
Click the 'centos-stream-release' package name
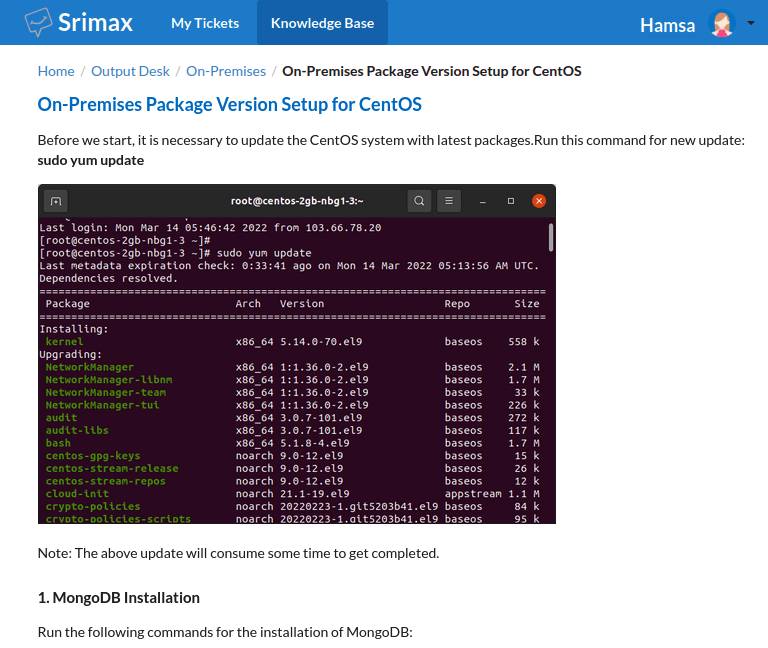[x=112, y=468]
